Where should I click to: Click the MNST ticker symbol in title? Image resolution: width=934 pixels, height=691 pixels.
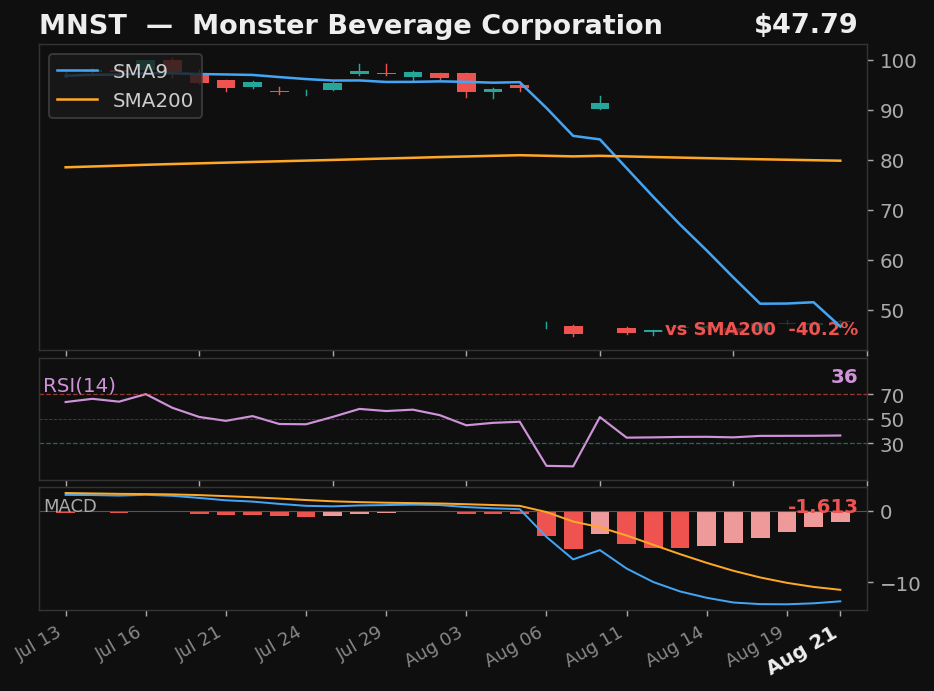coord(83,25)
